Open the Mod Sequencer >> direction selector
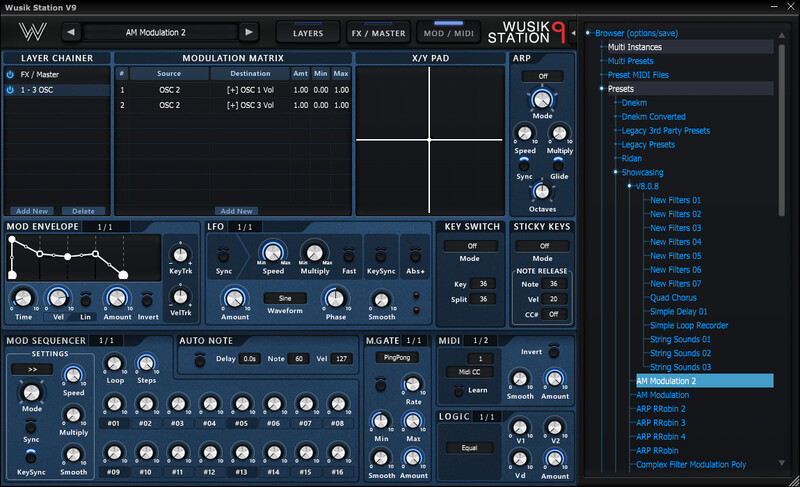Screen dimensions: 800x487 pos(32,369)
